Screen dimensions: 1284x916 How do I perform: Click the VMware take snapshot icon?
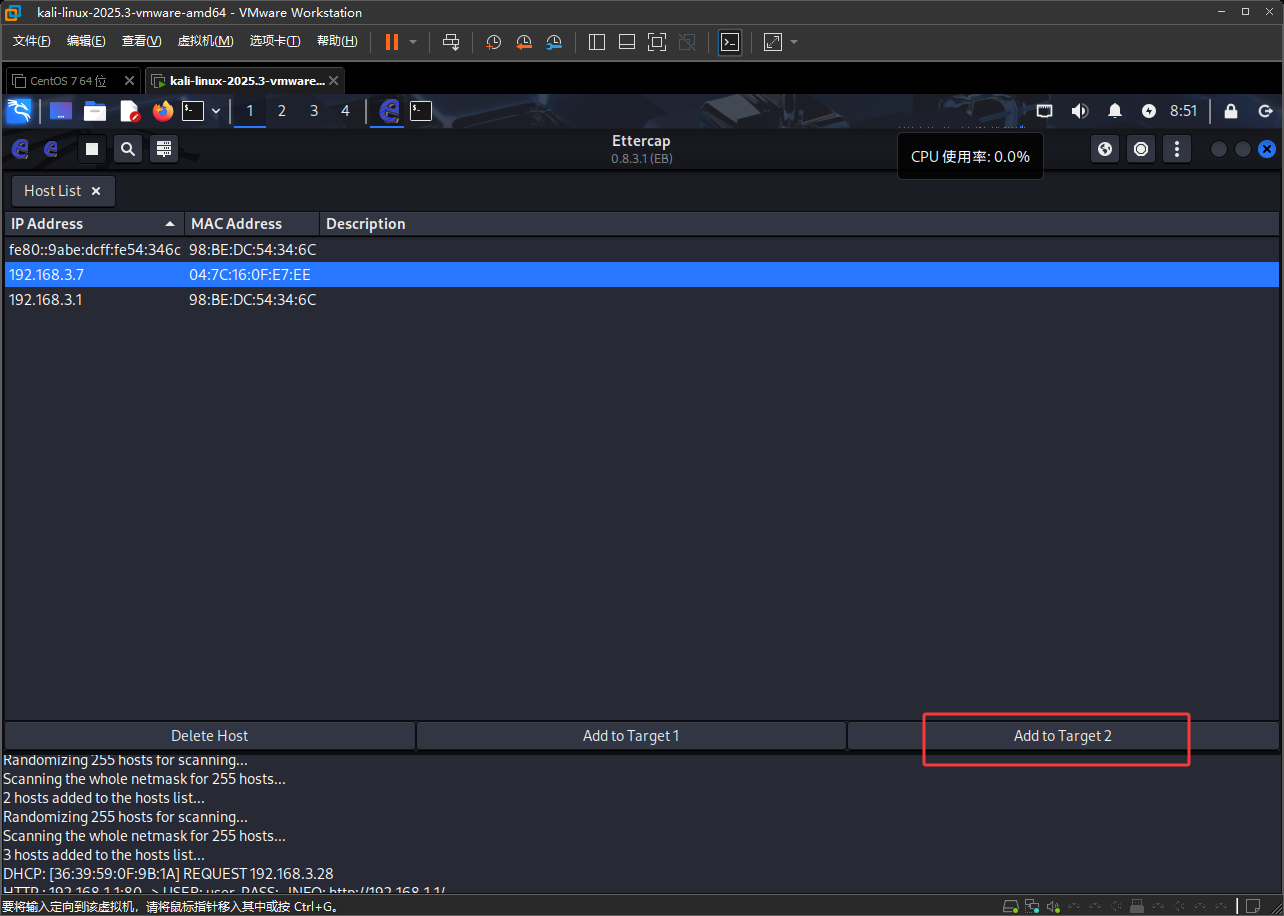(493, 42)
